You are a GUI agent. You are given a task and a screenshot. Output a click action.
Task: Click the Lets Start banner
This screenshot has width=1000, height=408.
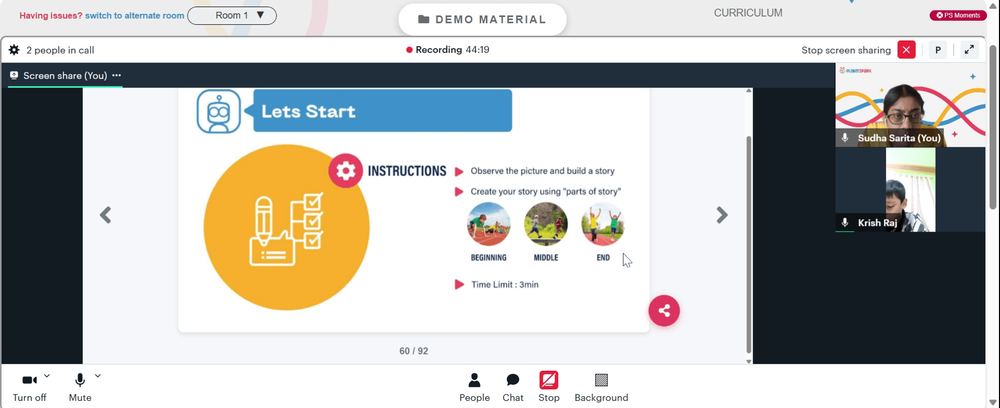[383, 111]
